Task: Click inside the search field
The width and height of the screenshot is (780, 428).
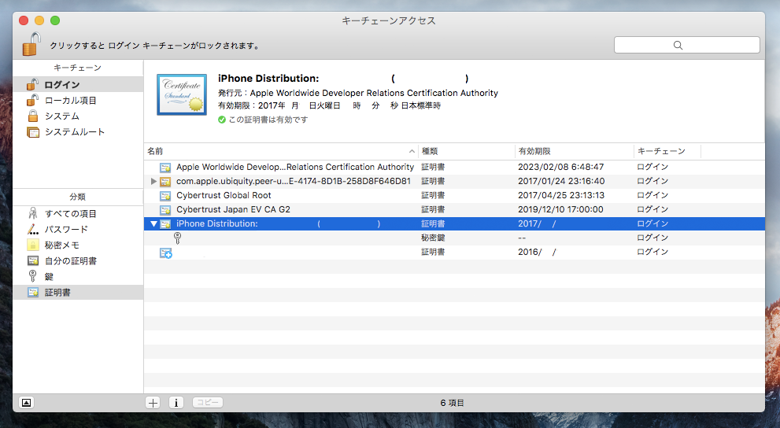Action: click(686, 45)
